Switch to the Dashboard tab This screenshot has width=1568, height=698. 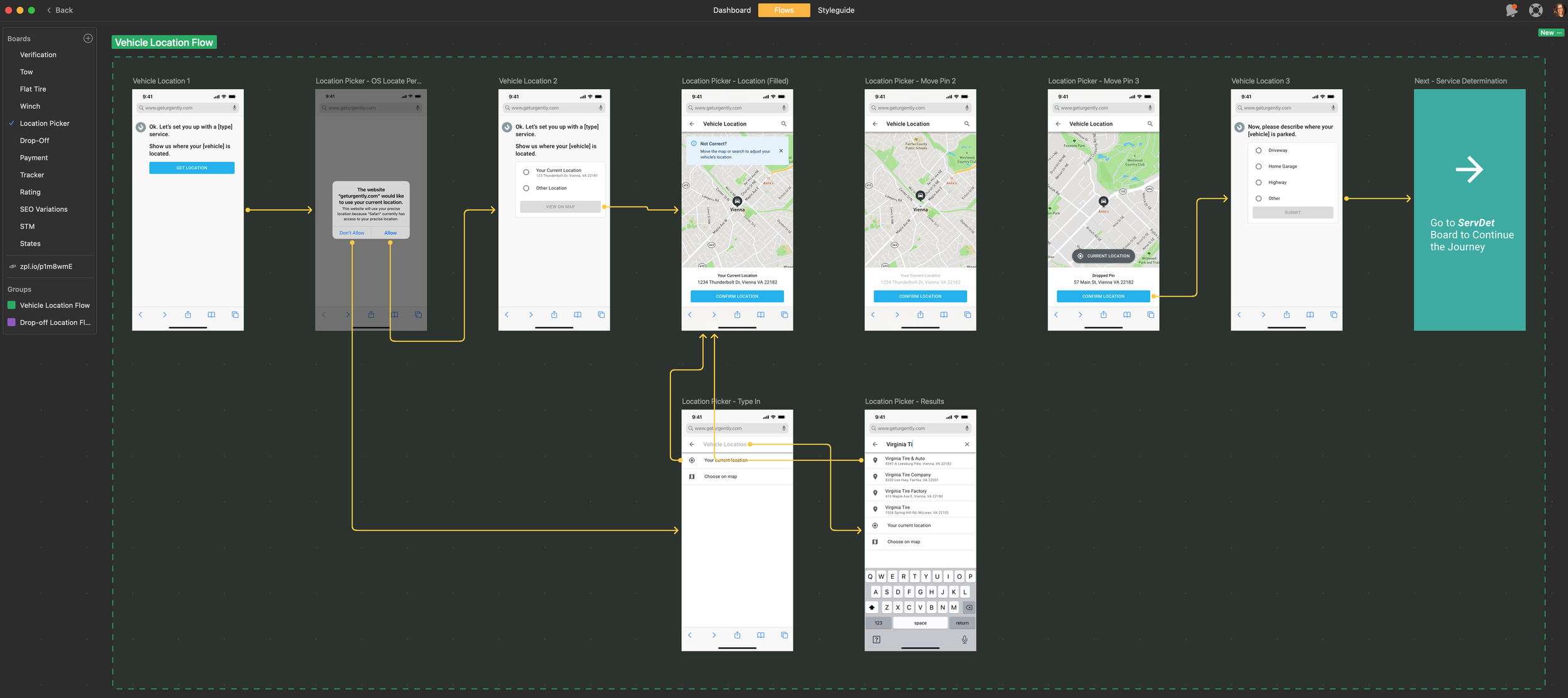click(x=731, y=10)
